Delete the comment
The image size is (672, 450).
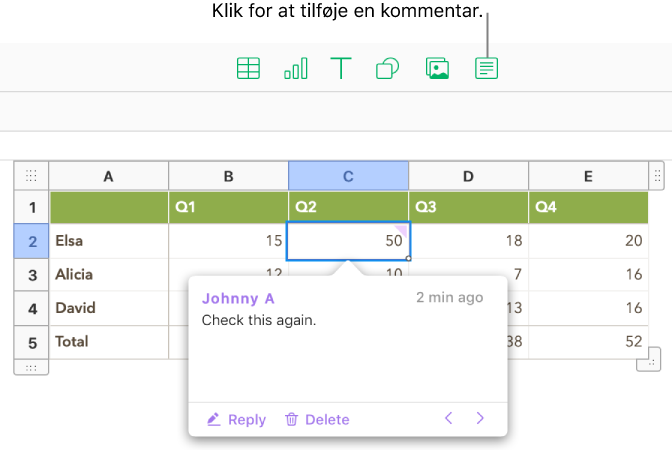[x=317, y=420]
